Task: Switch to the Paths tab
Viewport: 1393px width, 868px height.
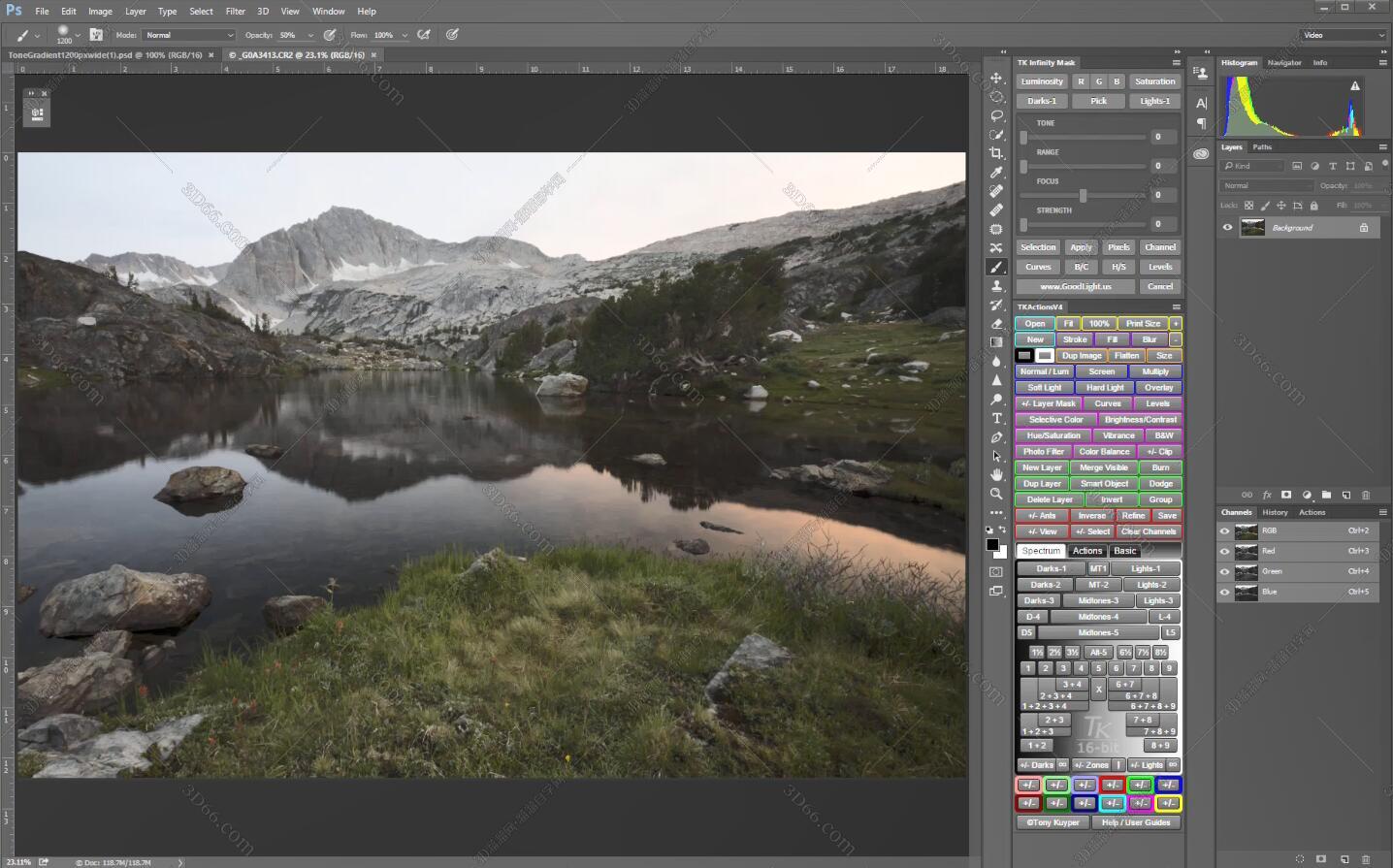Action: (1261, 147)
